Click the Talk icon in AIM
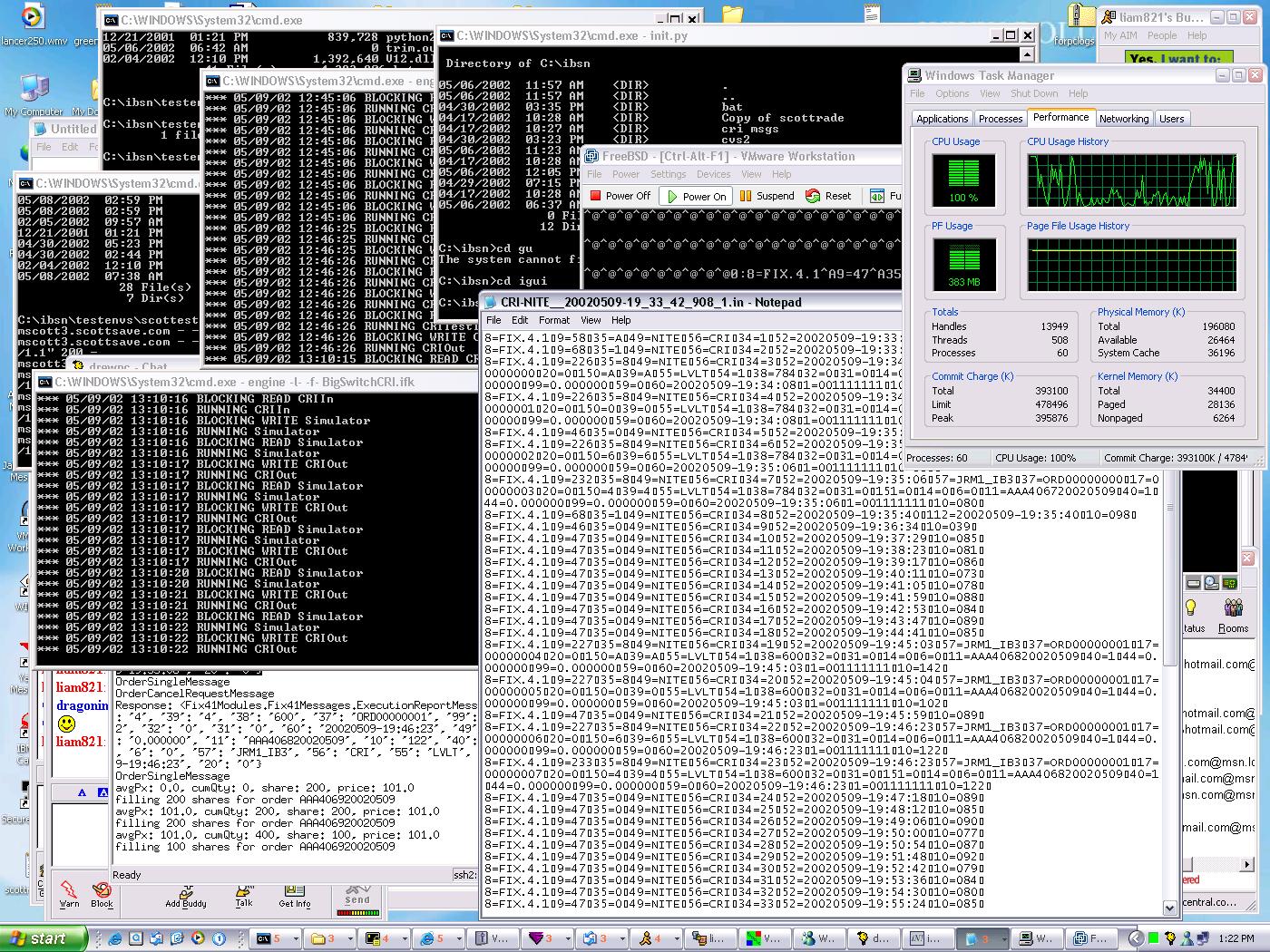 click(243, 894)
